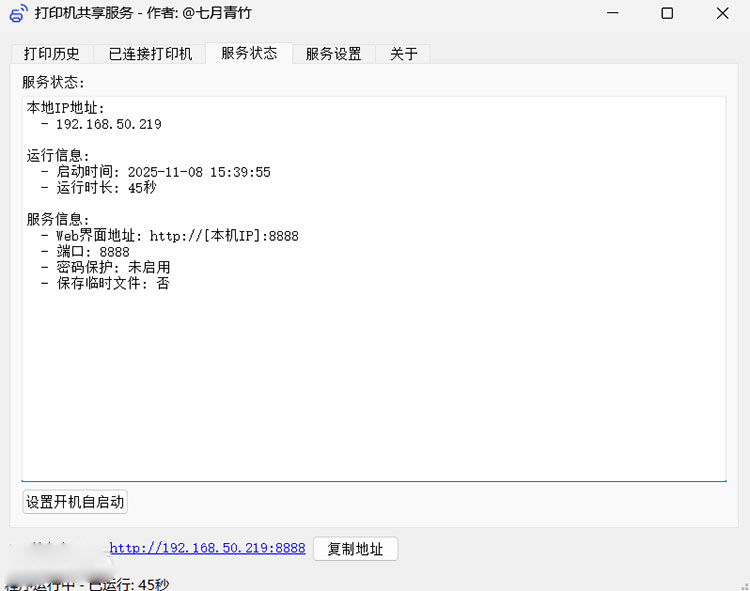Click the 端口: 8888 line
The image size is (750, 591).
click(92, 252)
